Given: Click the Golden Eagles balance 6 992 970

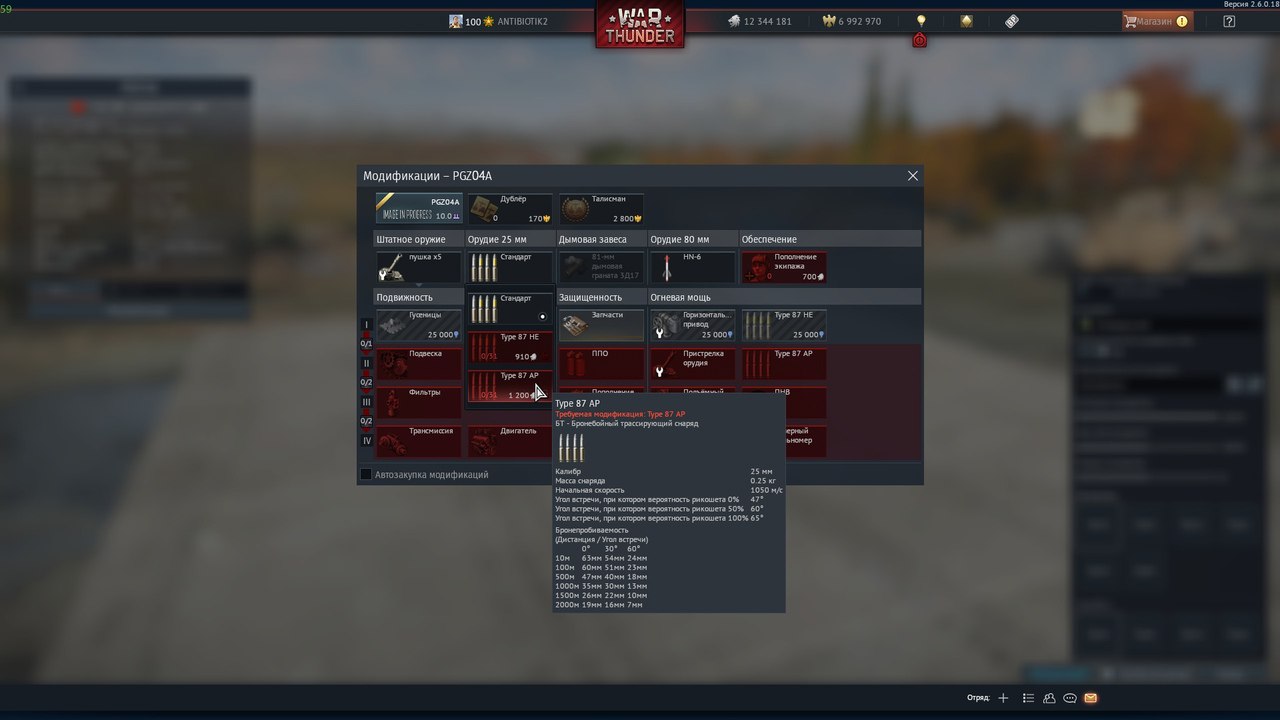Looking at the screenshot, I should [852, 21].
